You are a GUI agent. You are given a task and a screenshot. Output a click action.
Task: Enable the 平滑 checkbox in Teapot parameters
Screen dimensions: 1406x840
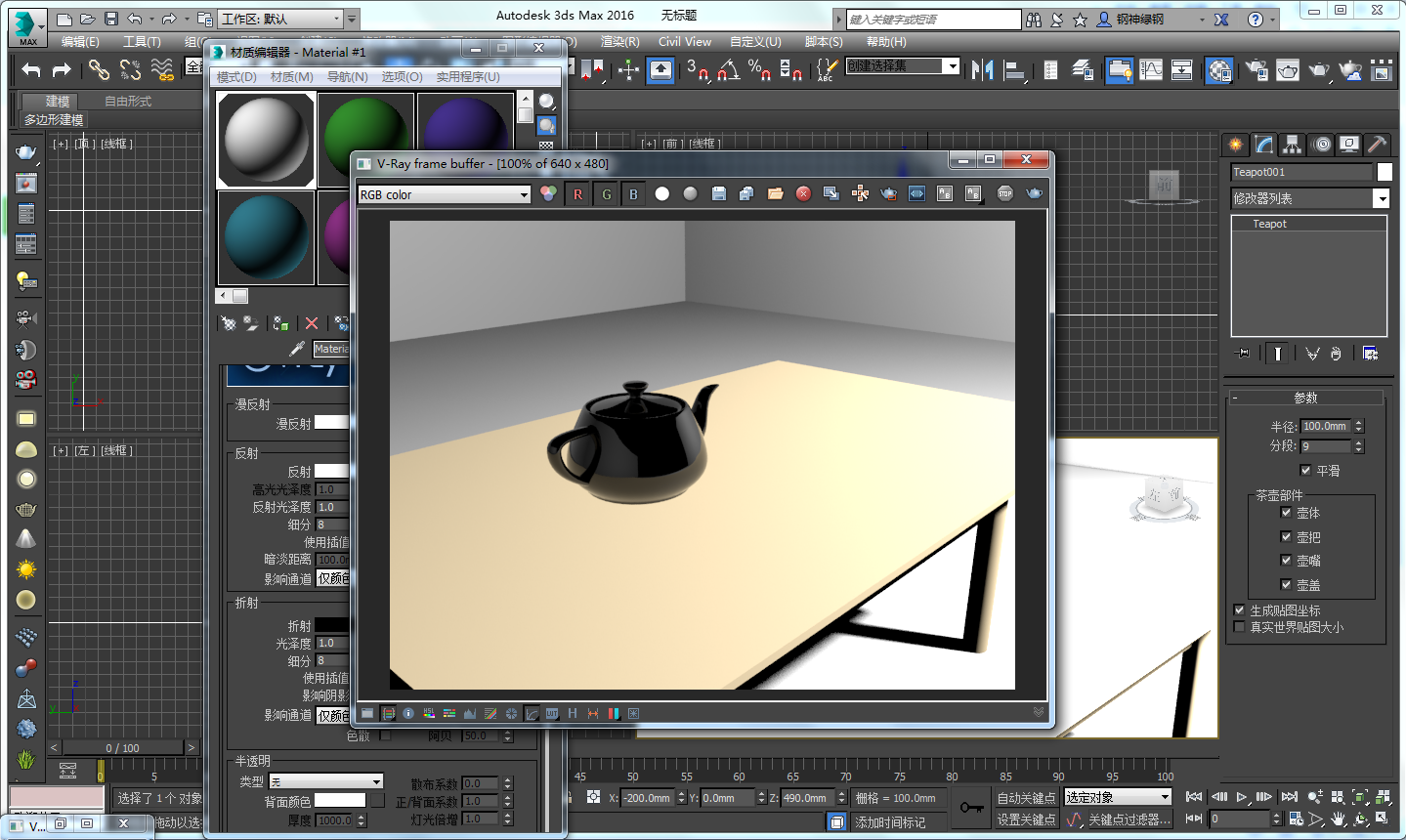tap(1306, 469)
